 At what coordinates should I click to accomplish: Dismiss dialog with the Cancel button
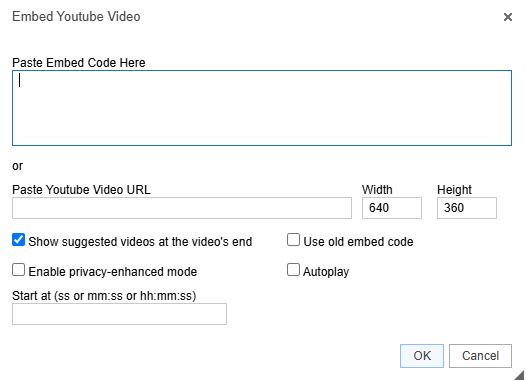(x=480, y=356)
